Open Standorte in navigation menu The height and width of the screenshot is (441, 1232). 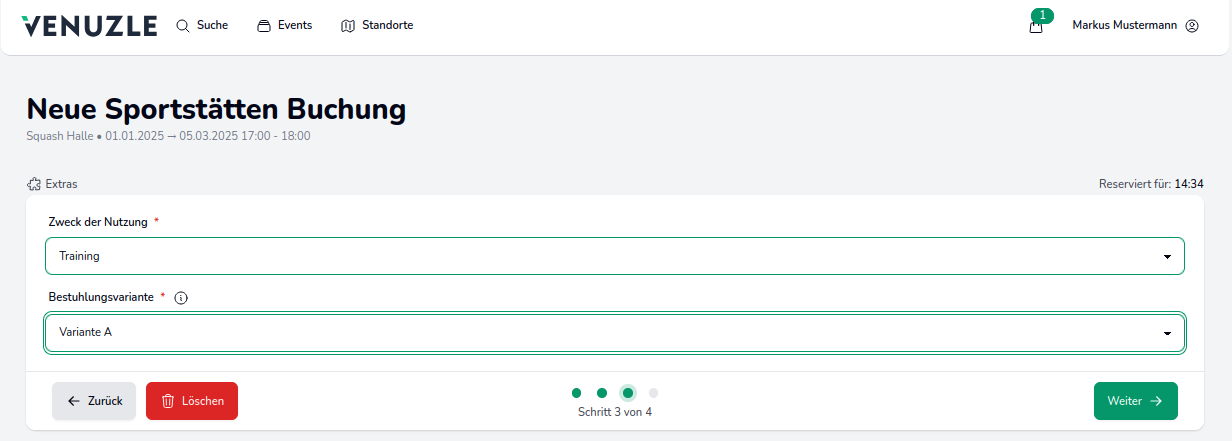tap(387, 26)
